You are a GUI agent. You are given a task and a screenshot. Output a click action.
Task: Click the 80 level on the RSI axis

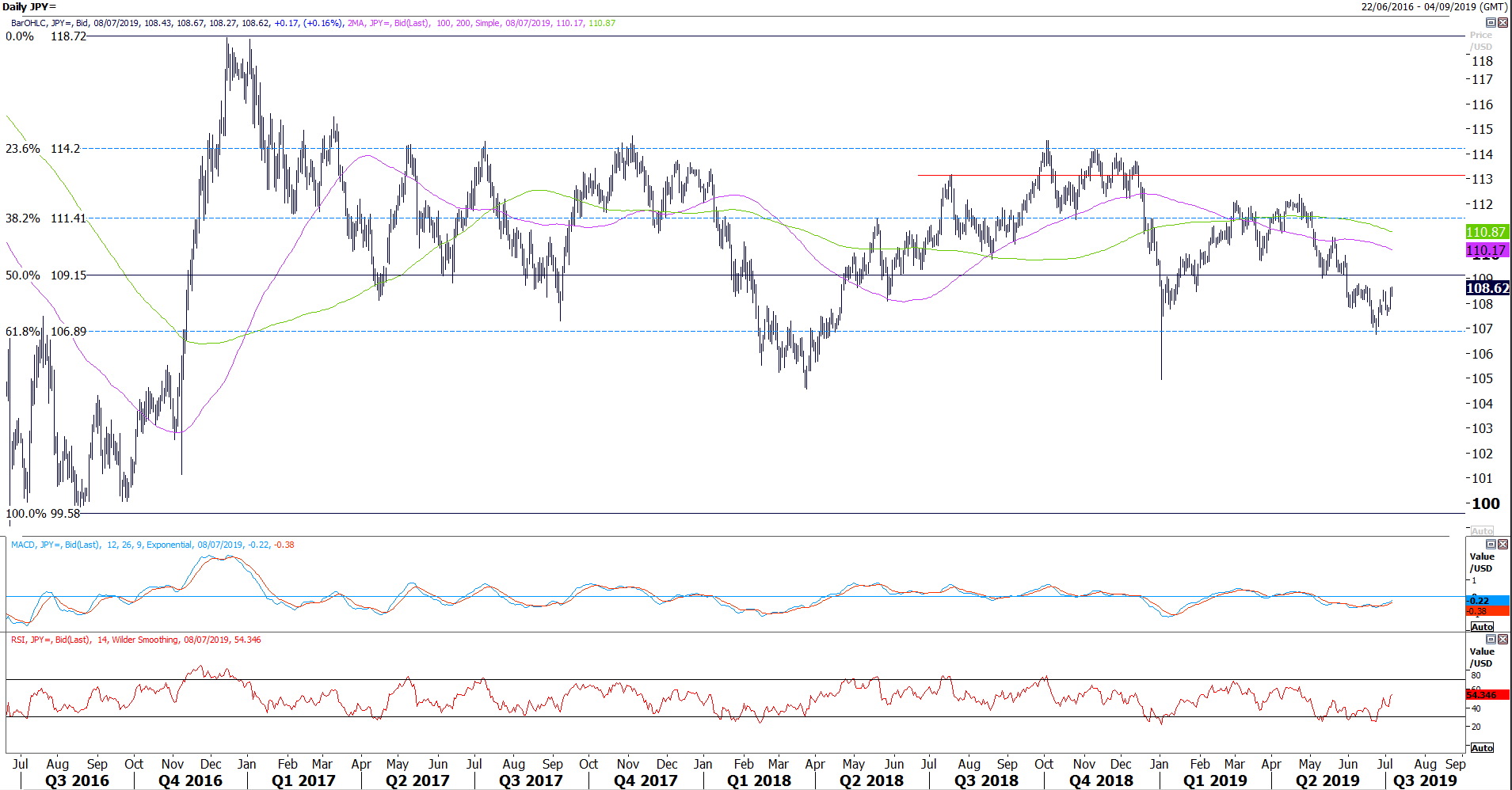coord(1476,675)
